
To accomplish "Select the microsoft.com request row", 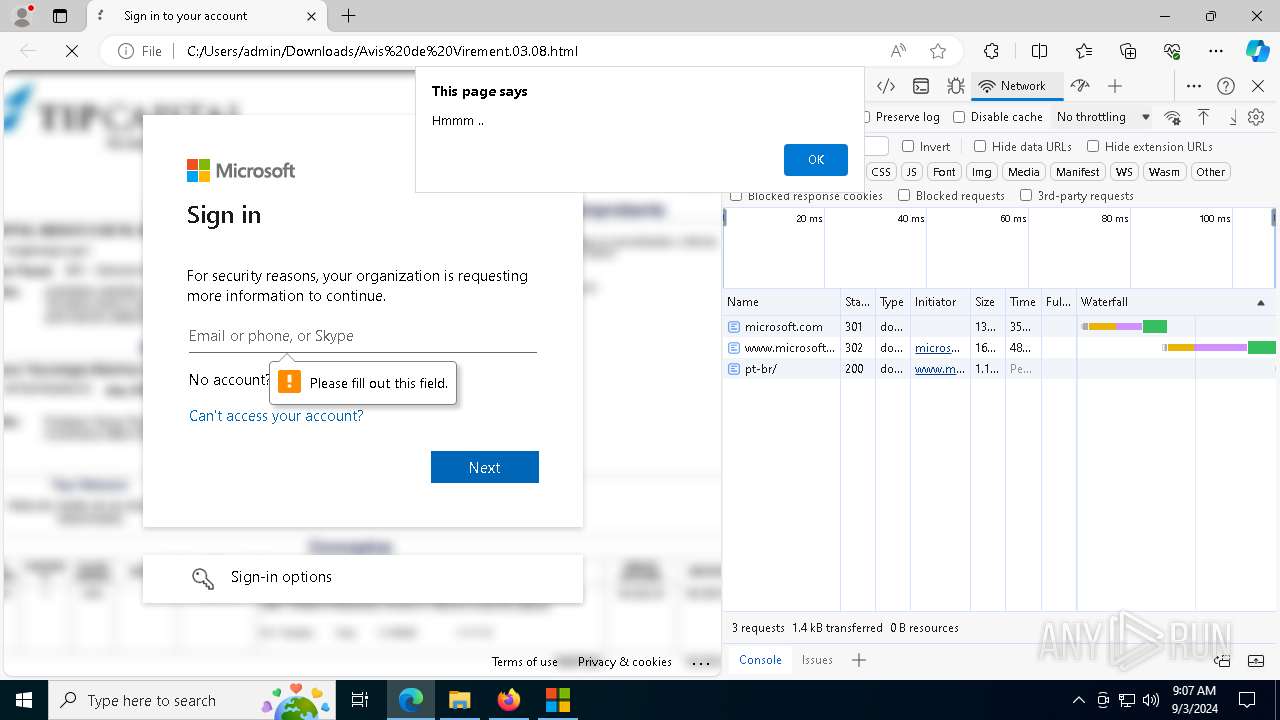I will pyautogui.click(x=1000, y=327).
